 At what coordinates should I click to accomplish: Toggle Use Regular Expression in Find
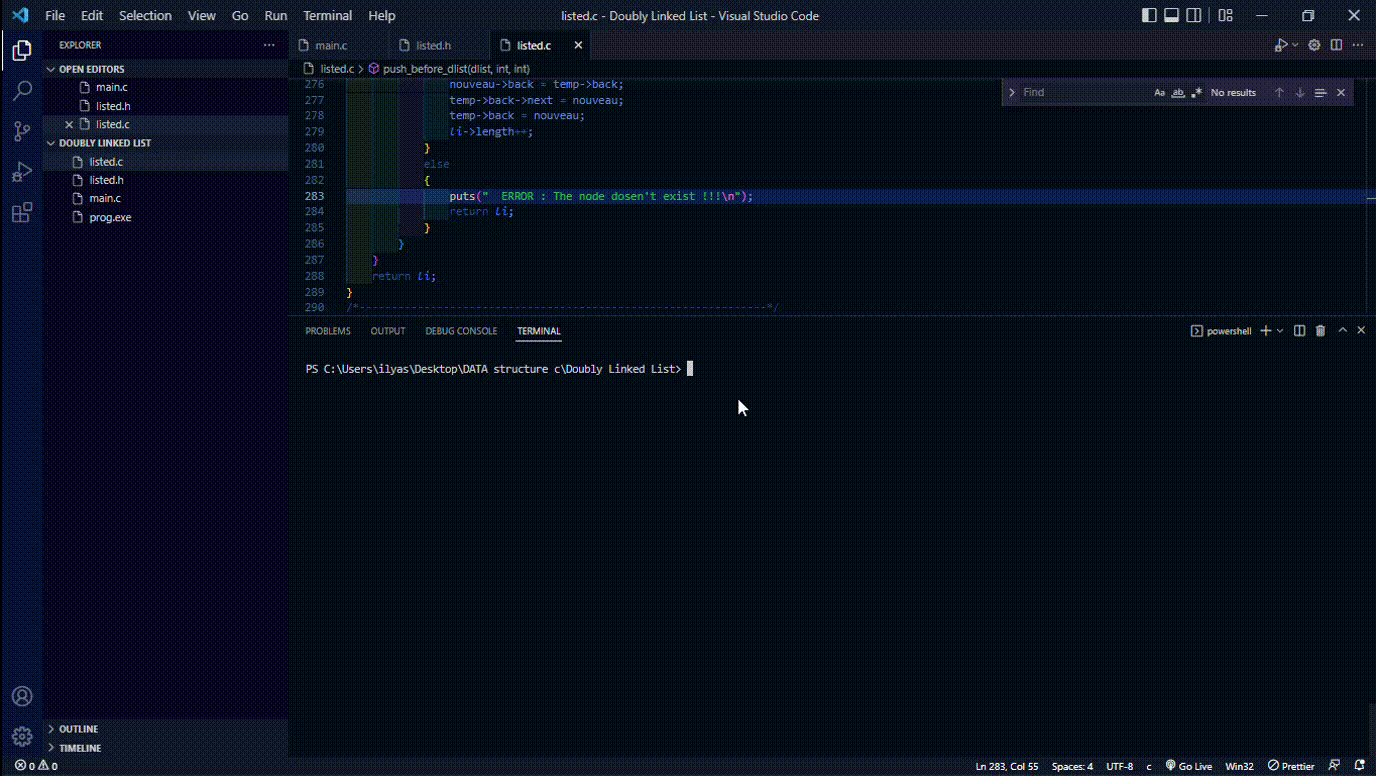point(1196,92)
